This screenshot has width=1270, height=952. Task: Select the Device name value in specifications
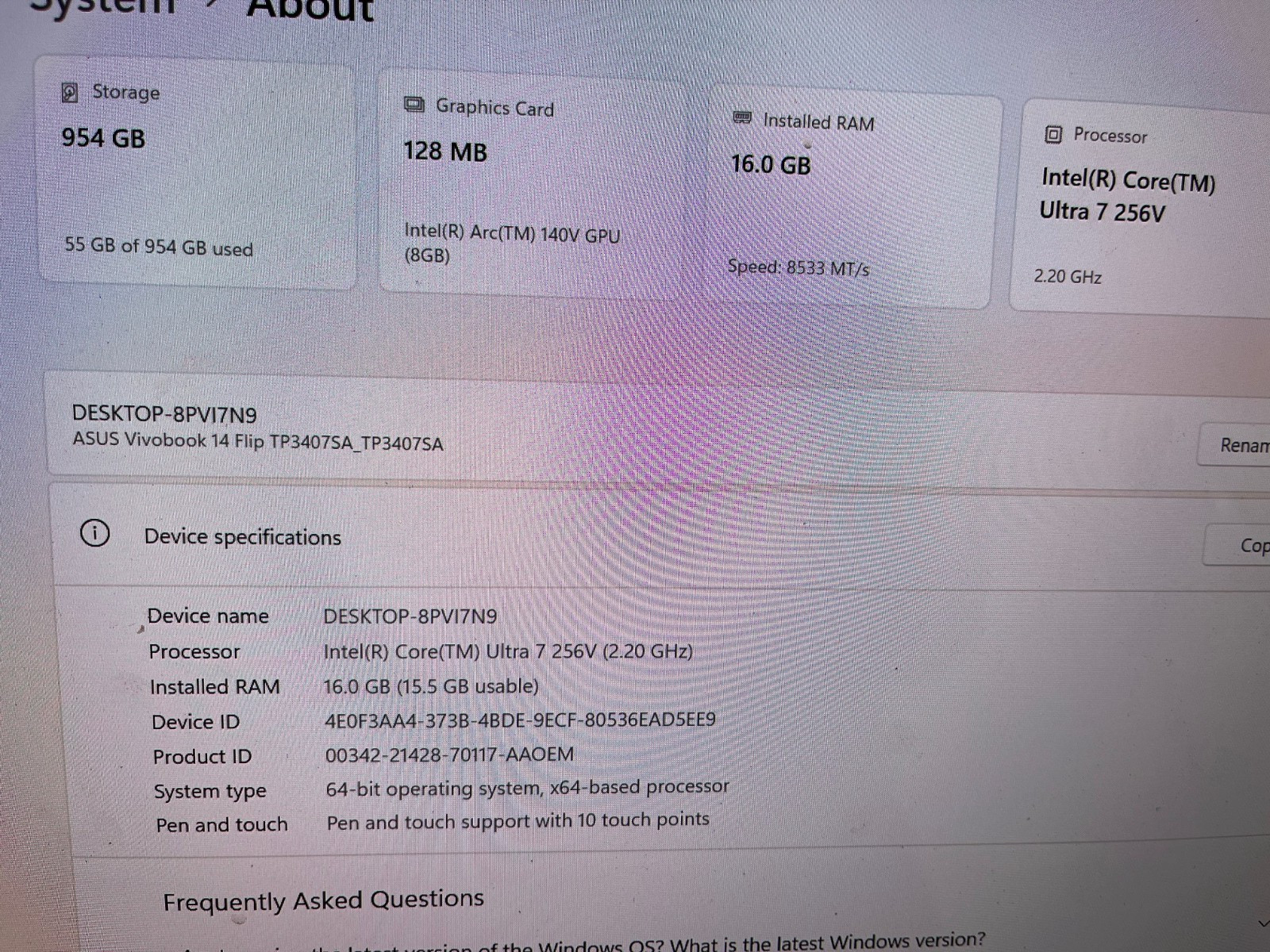tap(410, 616)
